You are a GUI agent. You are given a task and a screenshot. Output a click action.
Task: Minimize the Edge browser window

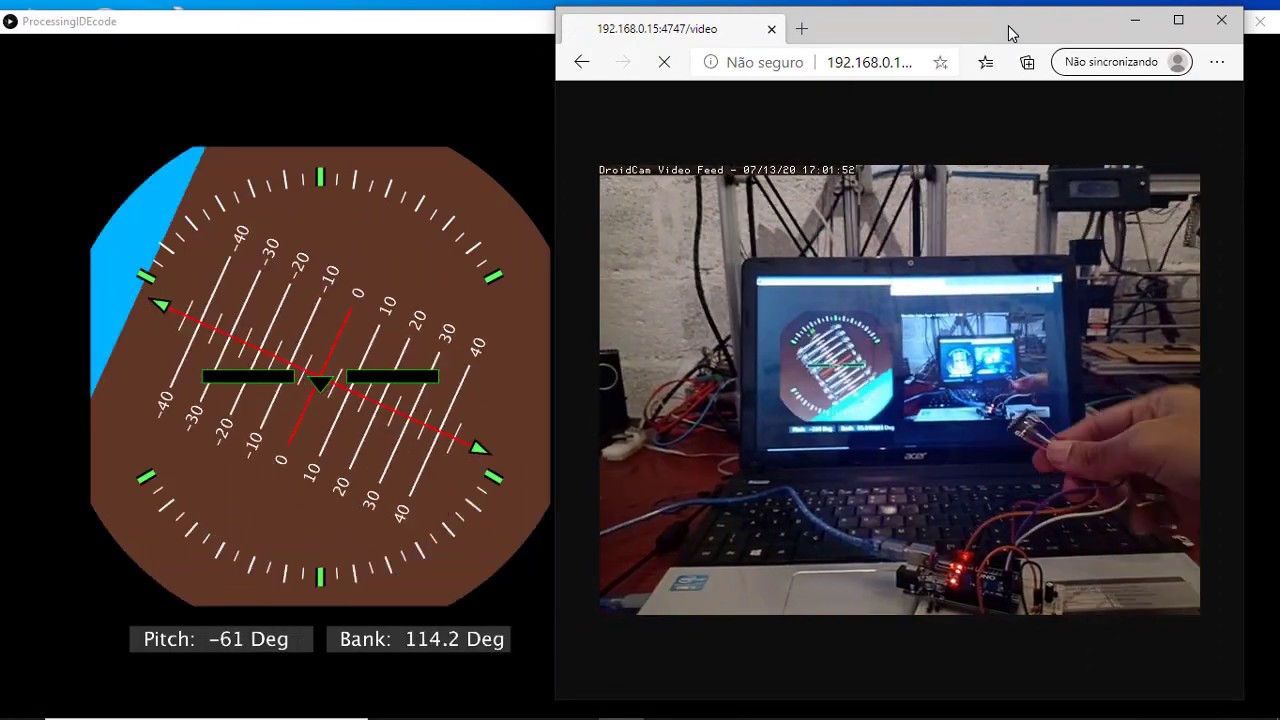pos(1135,20)
